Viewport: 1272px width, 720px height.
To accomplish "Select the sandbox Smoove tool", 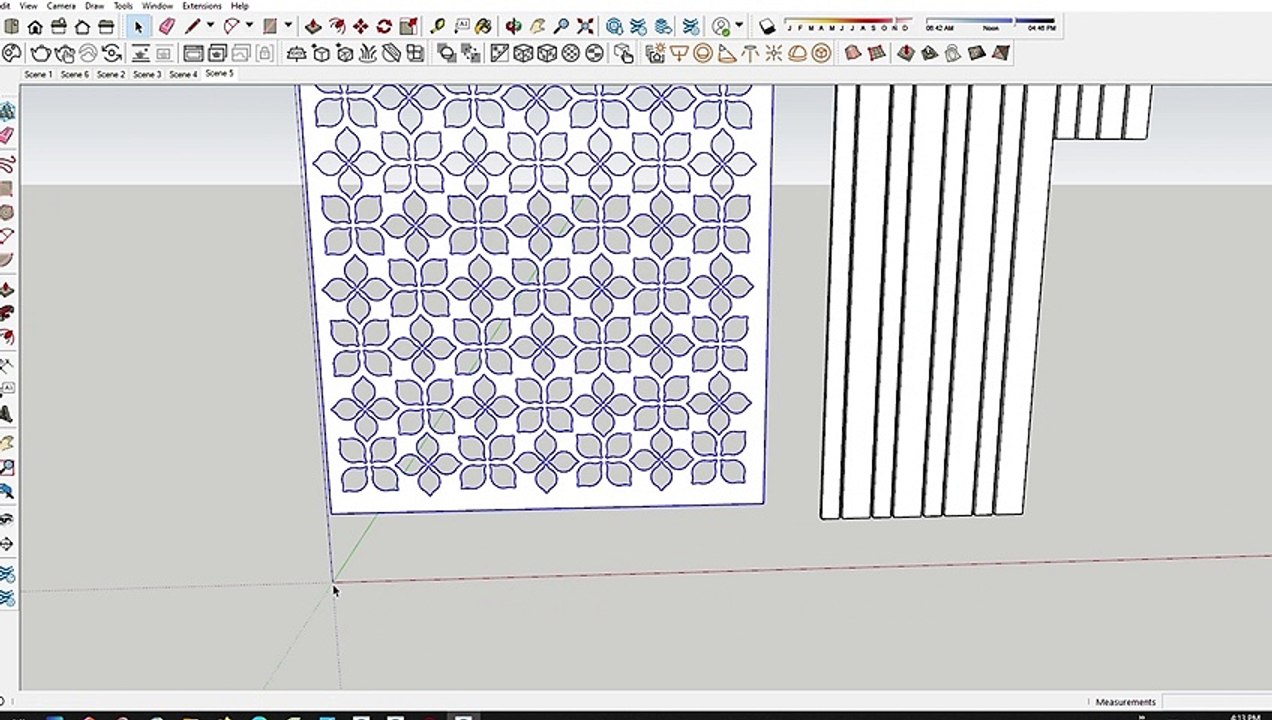I will tap(906, 53).
